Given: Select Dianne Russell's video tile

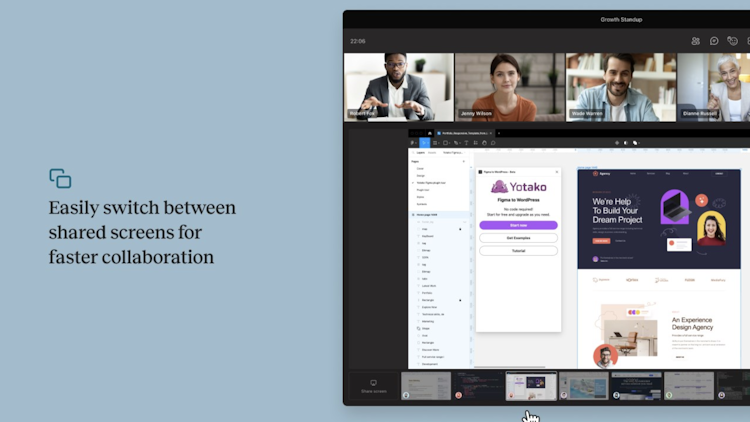Looking at the screenshot, I should click(714, 87).
